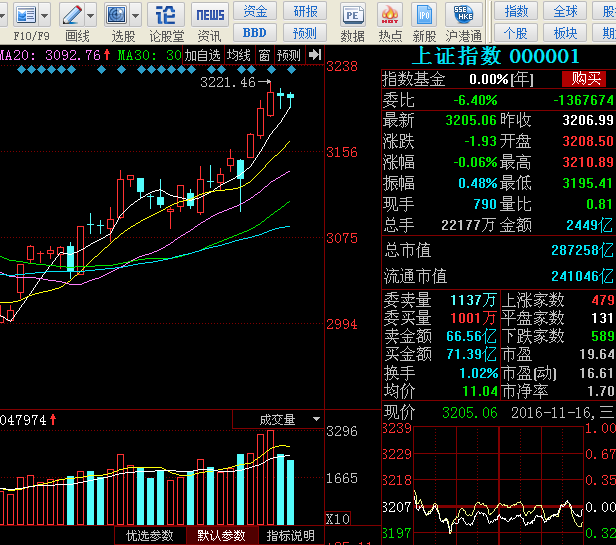Expand the dropdown arrow beside 选股
The height and width of the screenshot is (545, 616).
136,15
